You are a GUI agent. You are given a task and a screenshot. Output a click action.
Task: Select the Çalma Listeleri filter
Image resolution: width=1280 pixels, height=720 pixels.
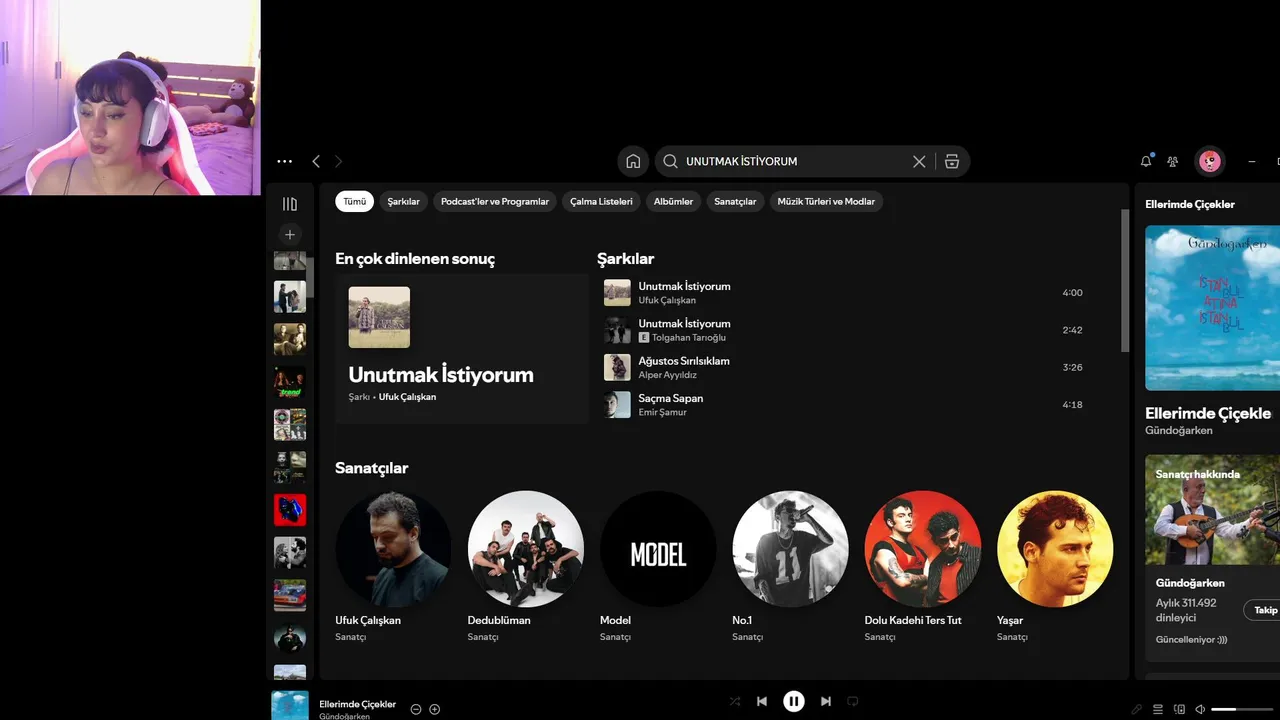tap(601, 201)
